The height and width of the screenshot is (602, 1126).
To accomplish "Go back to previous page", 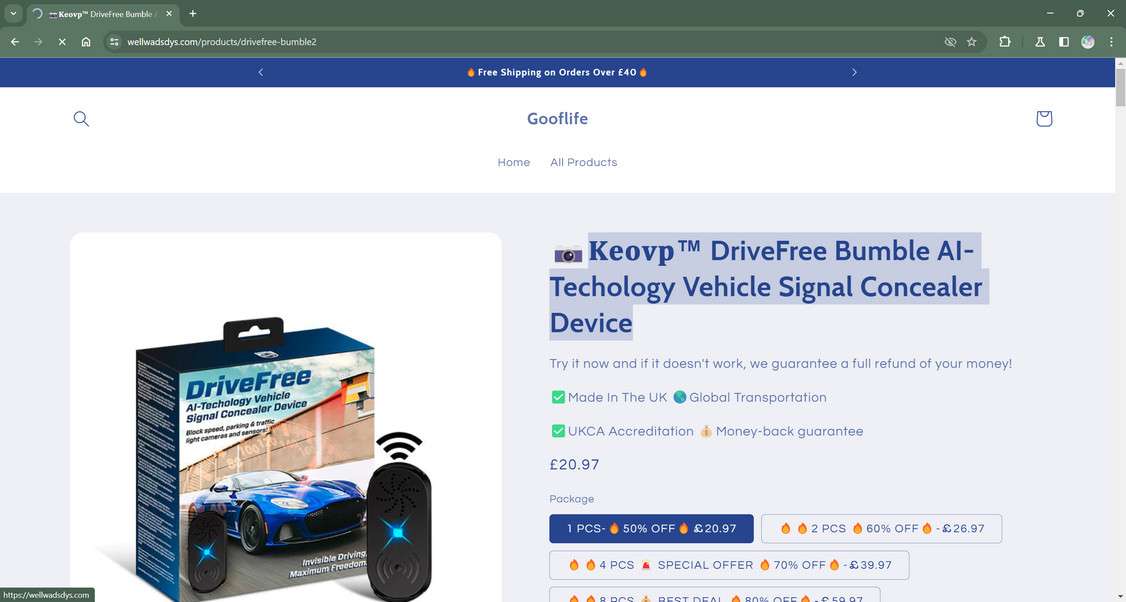I will [x=14, y=42].
